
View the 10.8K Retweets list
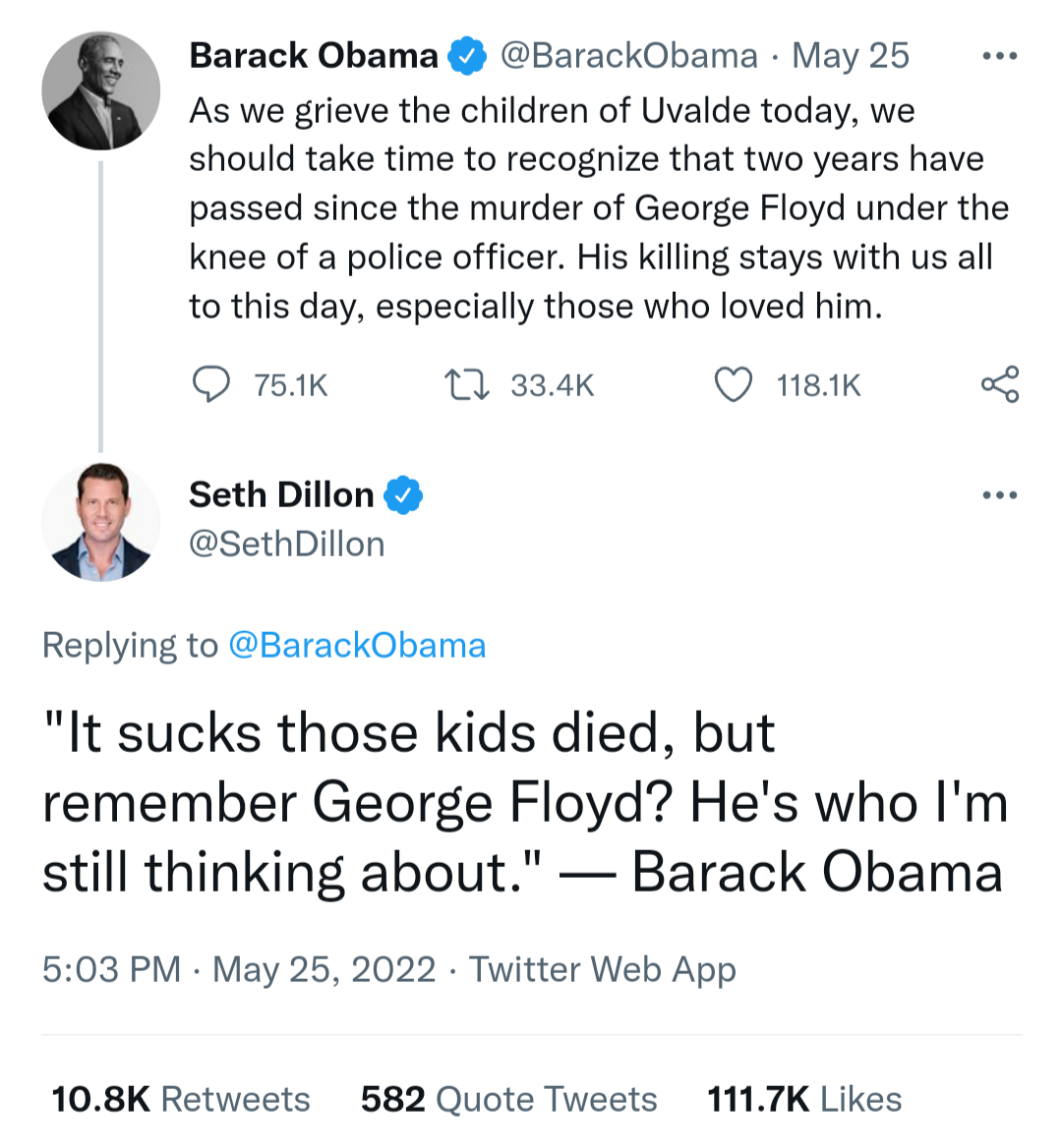pyautogui.click(x=181, y=1098)
